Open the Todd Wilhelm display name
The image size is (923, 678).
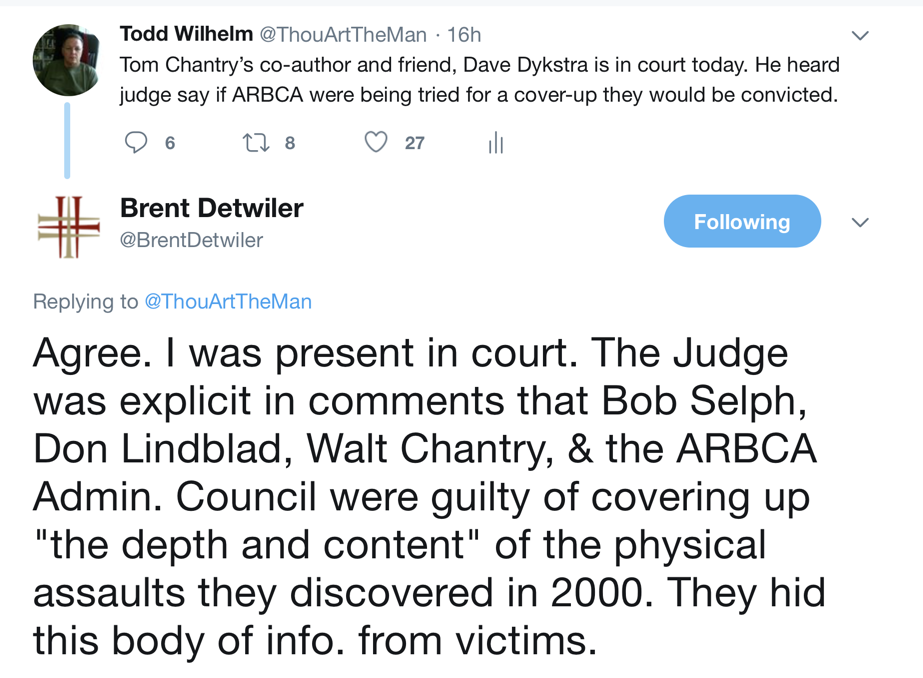click(186, 34)
